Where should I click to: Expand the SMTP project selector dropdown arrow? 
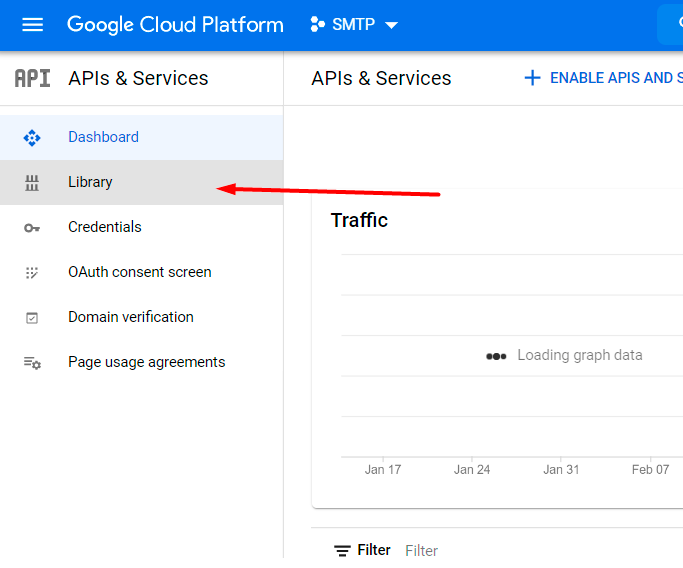point(391,25)
